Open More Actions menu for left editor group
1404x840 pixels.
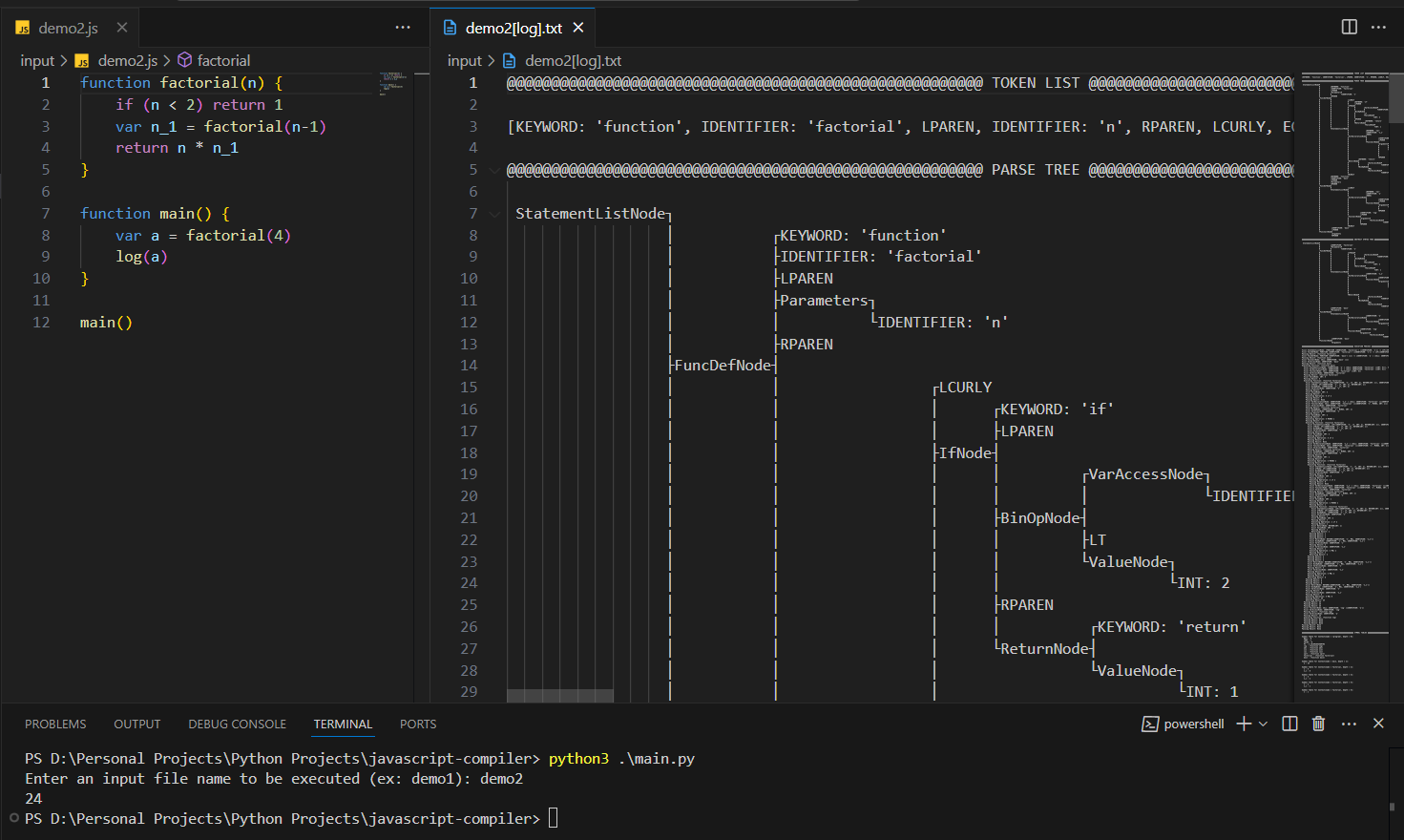coord(403,28)
